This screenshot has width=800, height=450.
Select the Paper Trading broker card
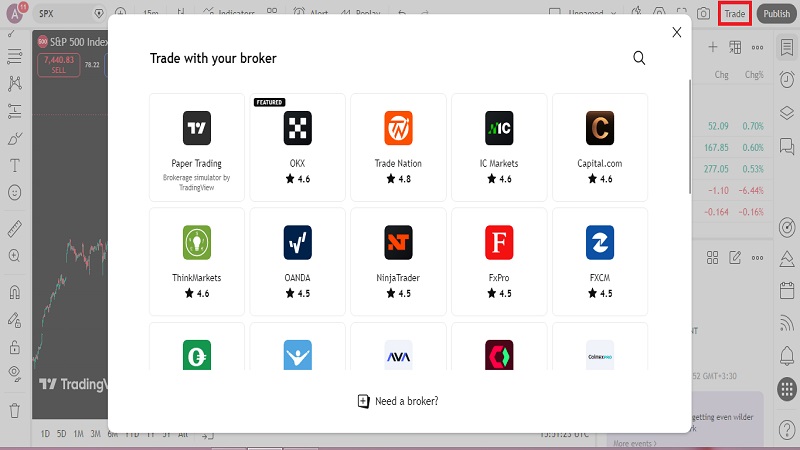(196, 147)
